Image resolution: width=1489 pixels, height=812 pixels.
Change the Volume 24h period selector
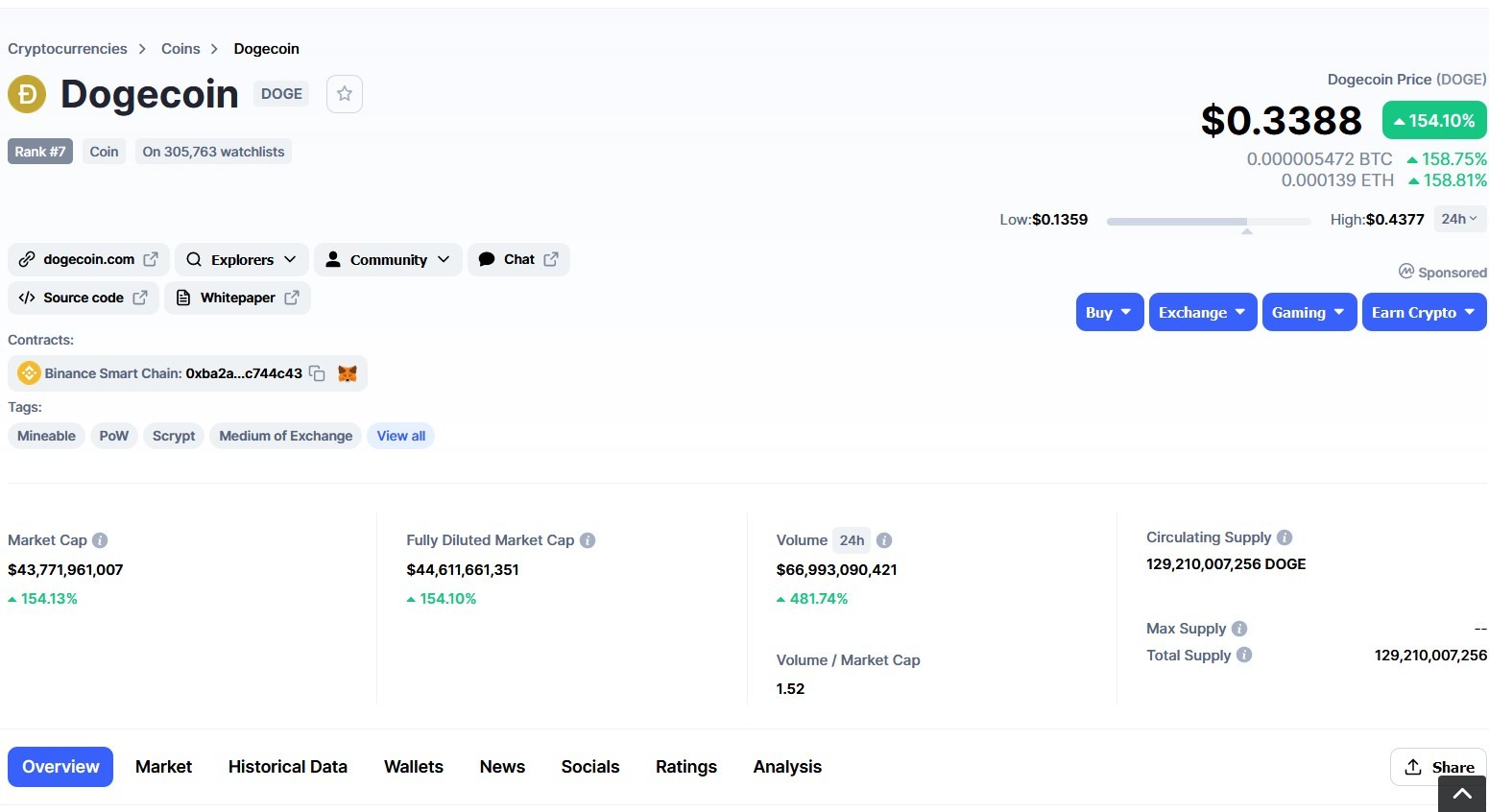coord(852,540)
